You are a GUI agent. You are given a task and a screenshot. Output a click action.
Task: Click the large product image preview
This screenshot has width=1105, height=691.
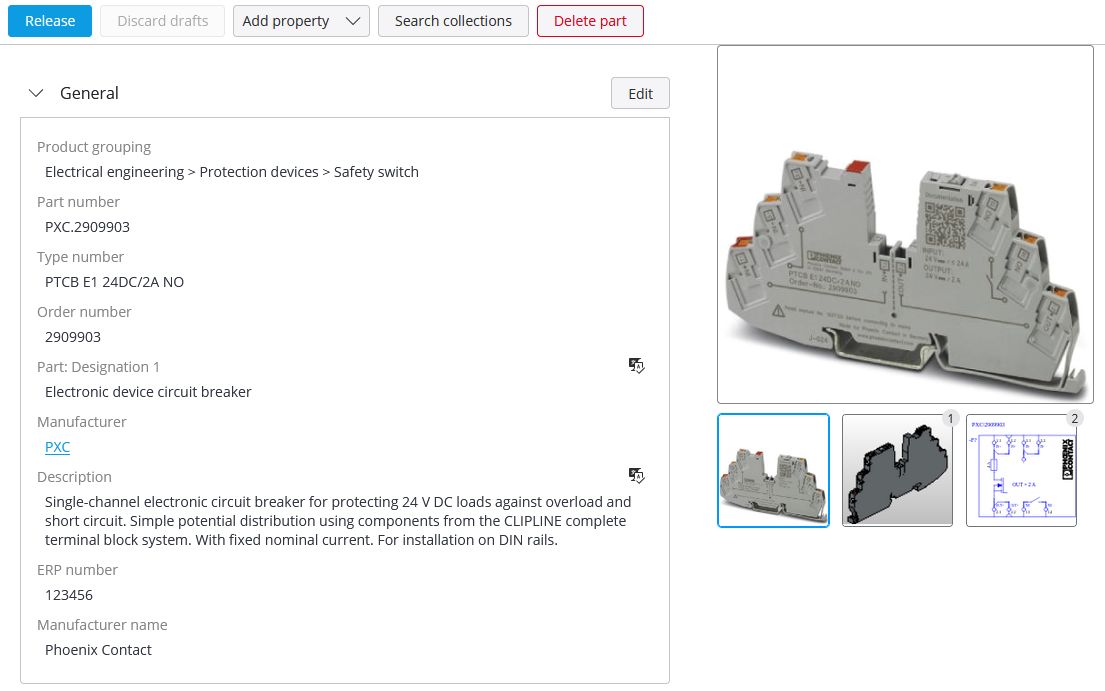coord(905,223)
